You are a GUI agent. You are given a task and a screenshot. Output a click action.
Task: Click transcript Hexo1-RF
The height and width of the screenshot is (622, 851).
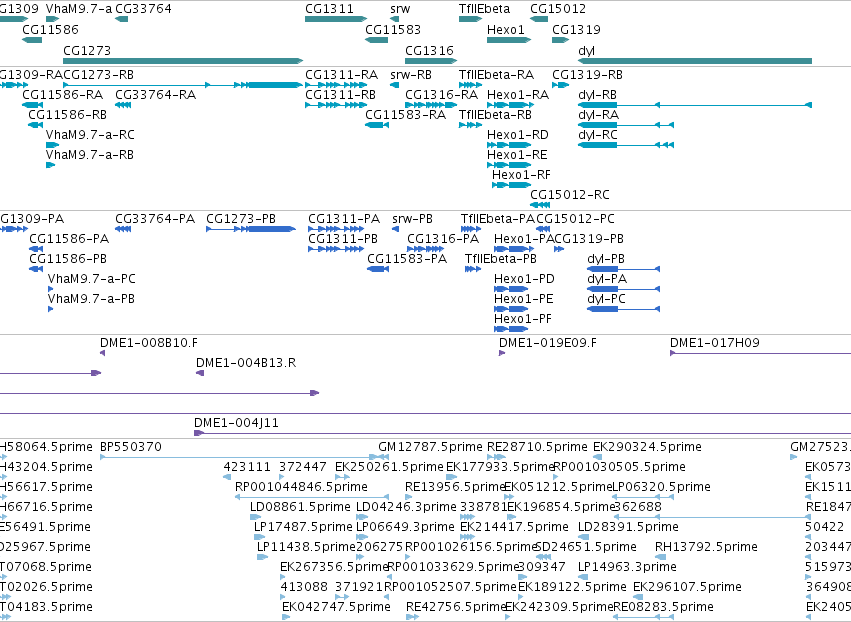coord(521,175)
